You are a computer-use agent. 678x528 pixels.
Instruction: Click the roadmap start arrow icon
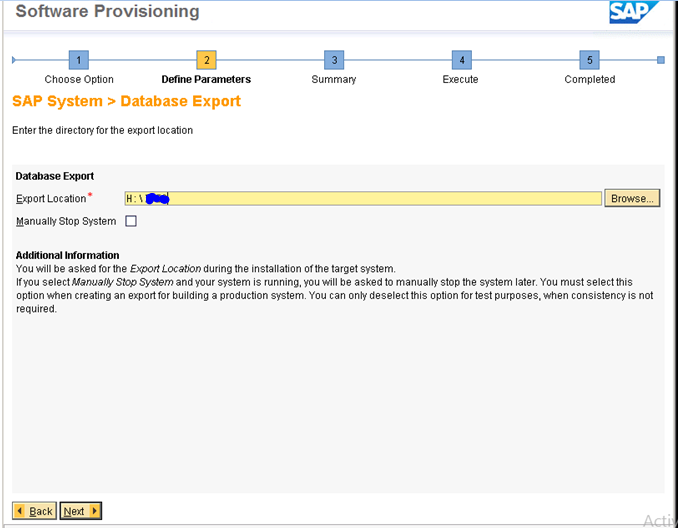14,60
